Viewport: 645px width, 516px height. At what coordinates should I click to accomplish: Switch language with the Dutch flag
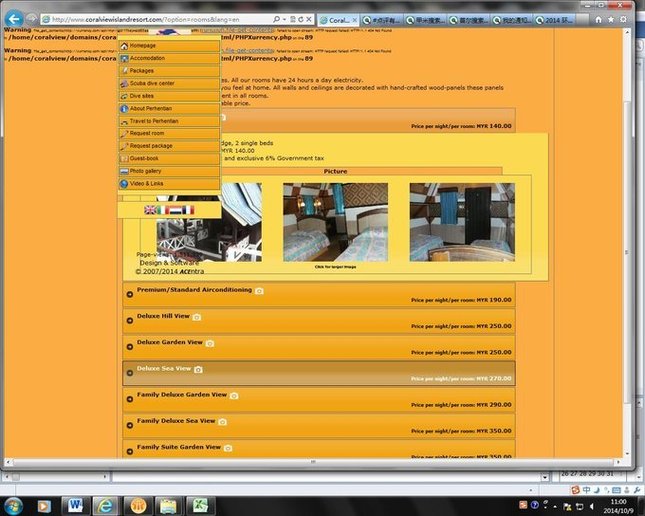click(175, 210)
